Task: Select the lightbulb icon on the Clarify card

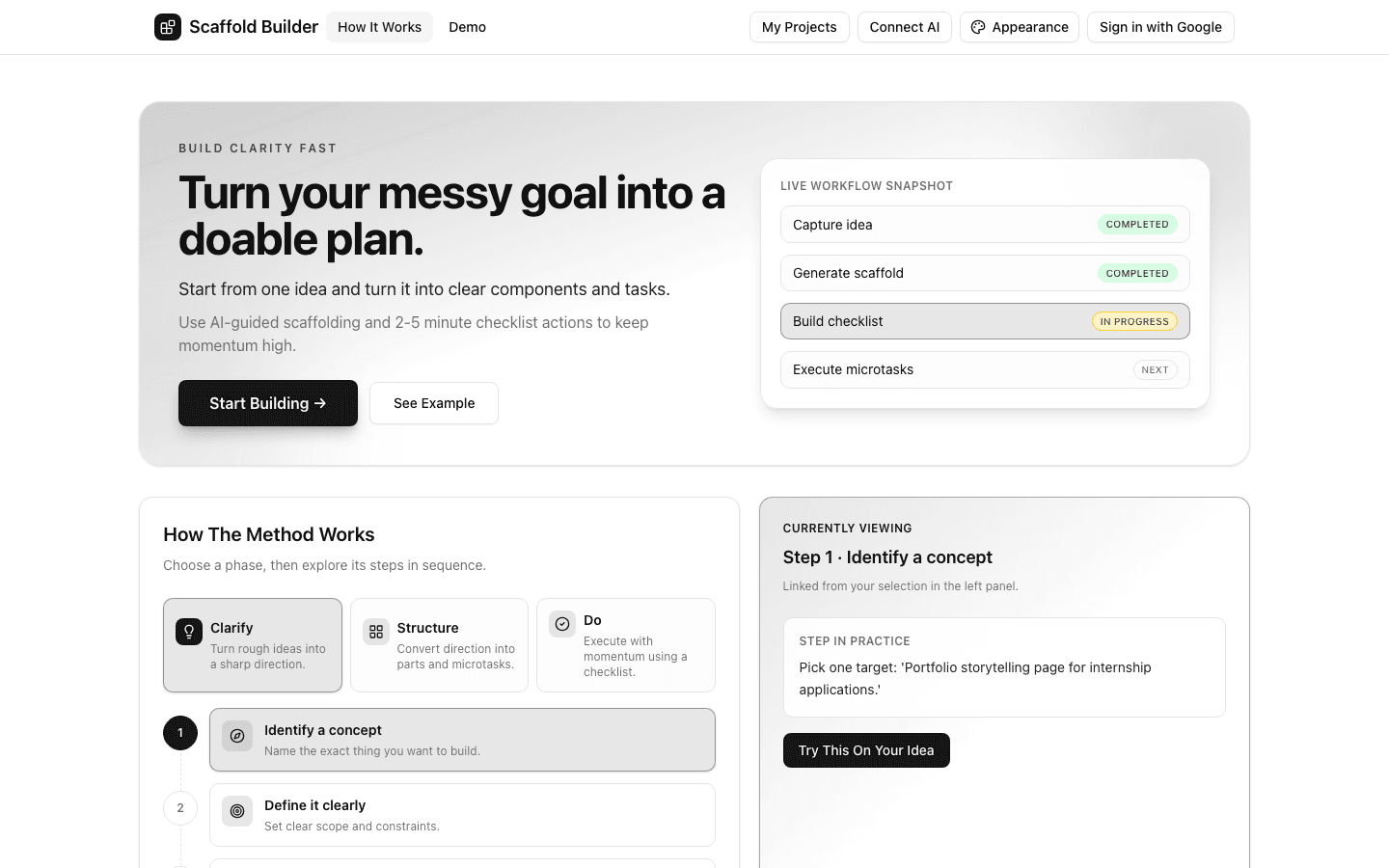Action: pos(188,631)
